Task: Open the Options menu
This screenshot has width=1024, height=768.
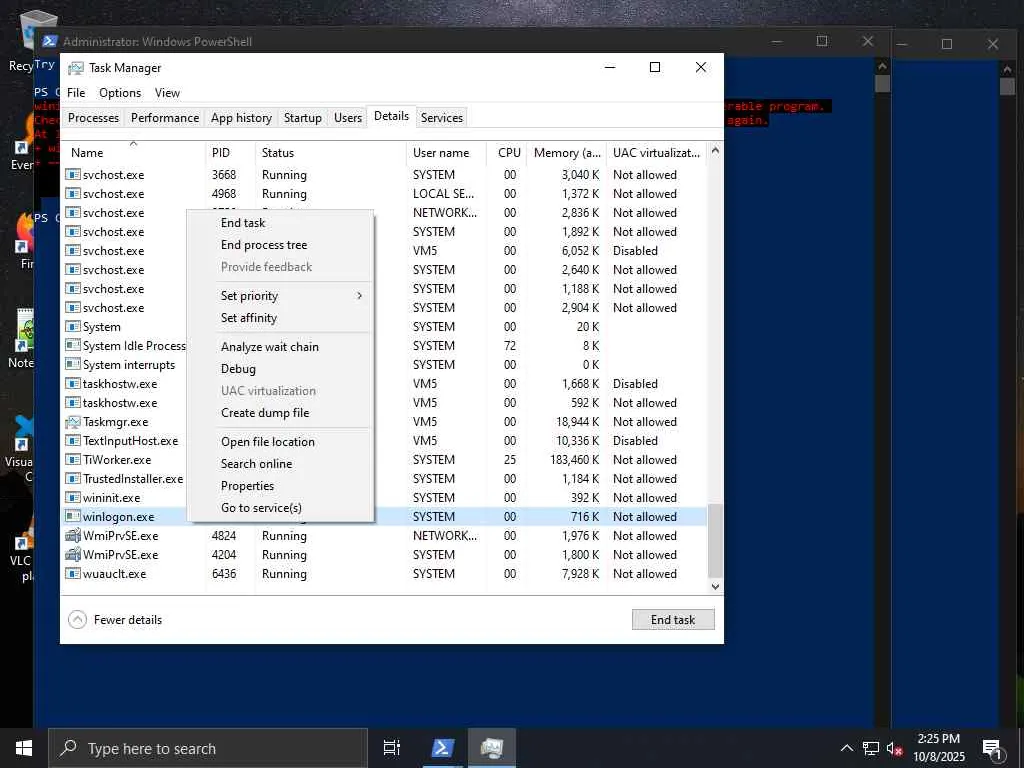Action: click(x=120, y=93)
